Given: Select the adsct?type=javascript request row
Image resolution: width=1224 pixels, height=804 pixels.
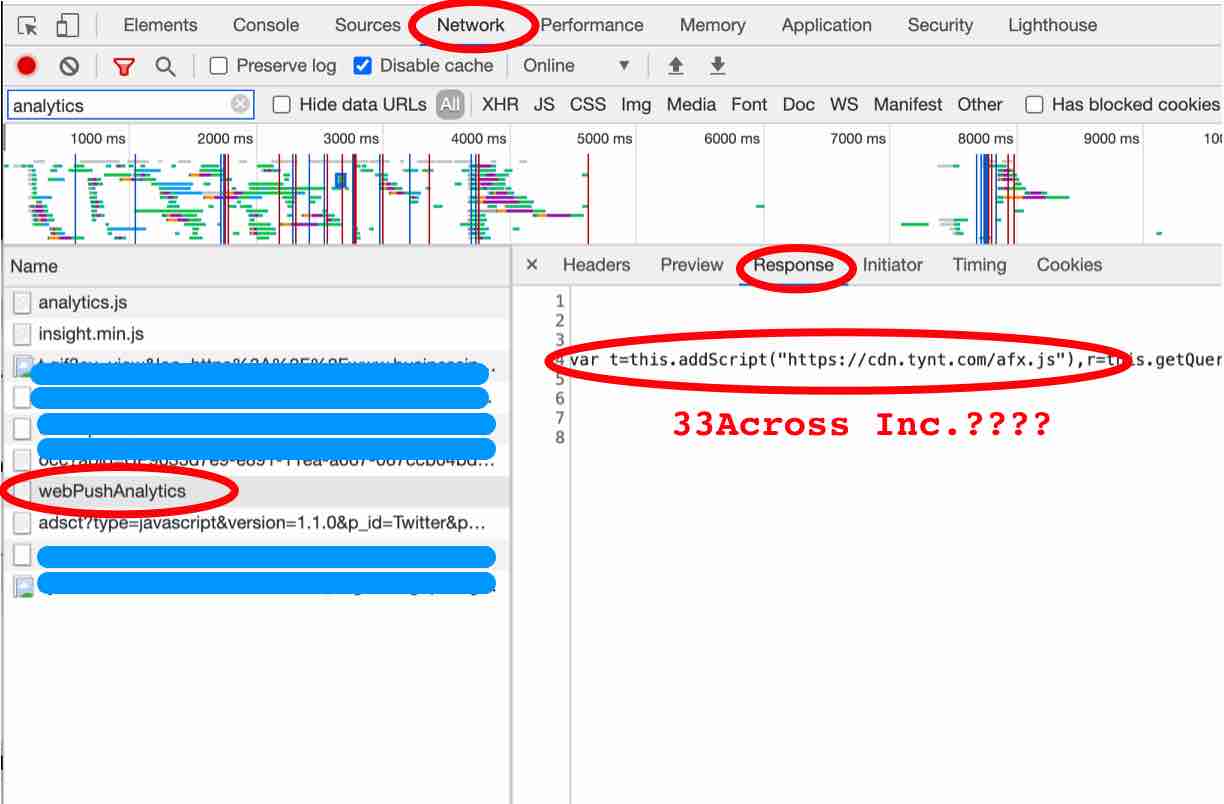Looking at the screenshot, I should coord(256,523).
